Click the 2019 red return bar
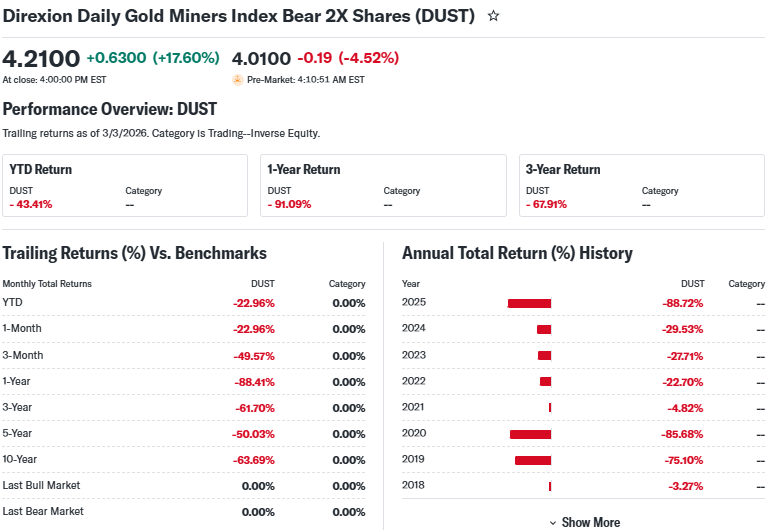 [533, 460]
